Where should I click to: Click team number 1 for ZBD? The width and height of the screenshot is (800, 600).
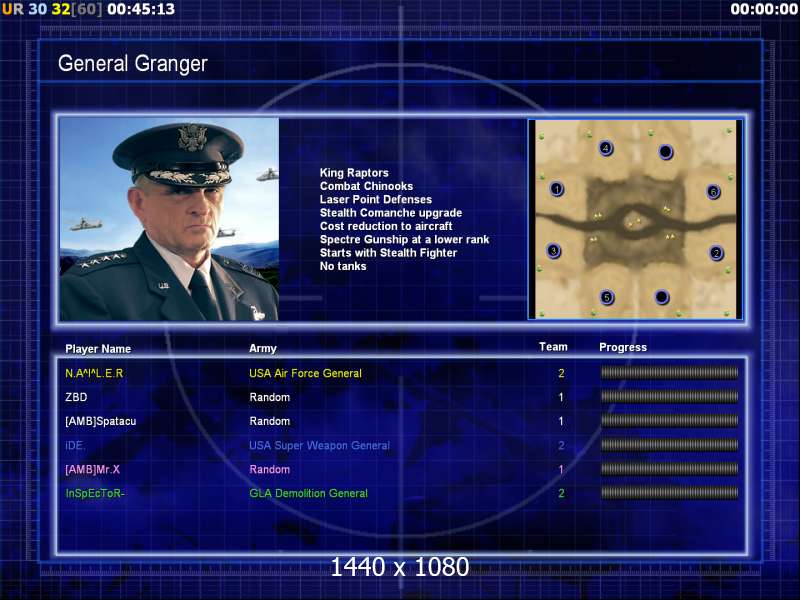pyautogui.click(x=561, y=397)
